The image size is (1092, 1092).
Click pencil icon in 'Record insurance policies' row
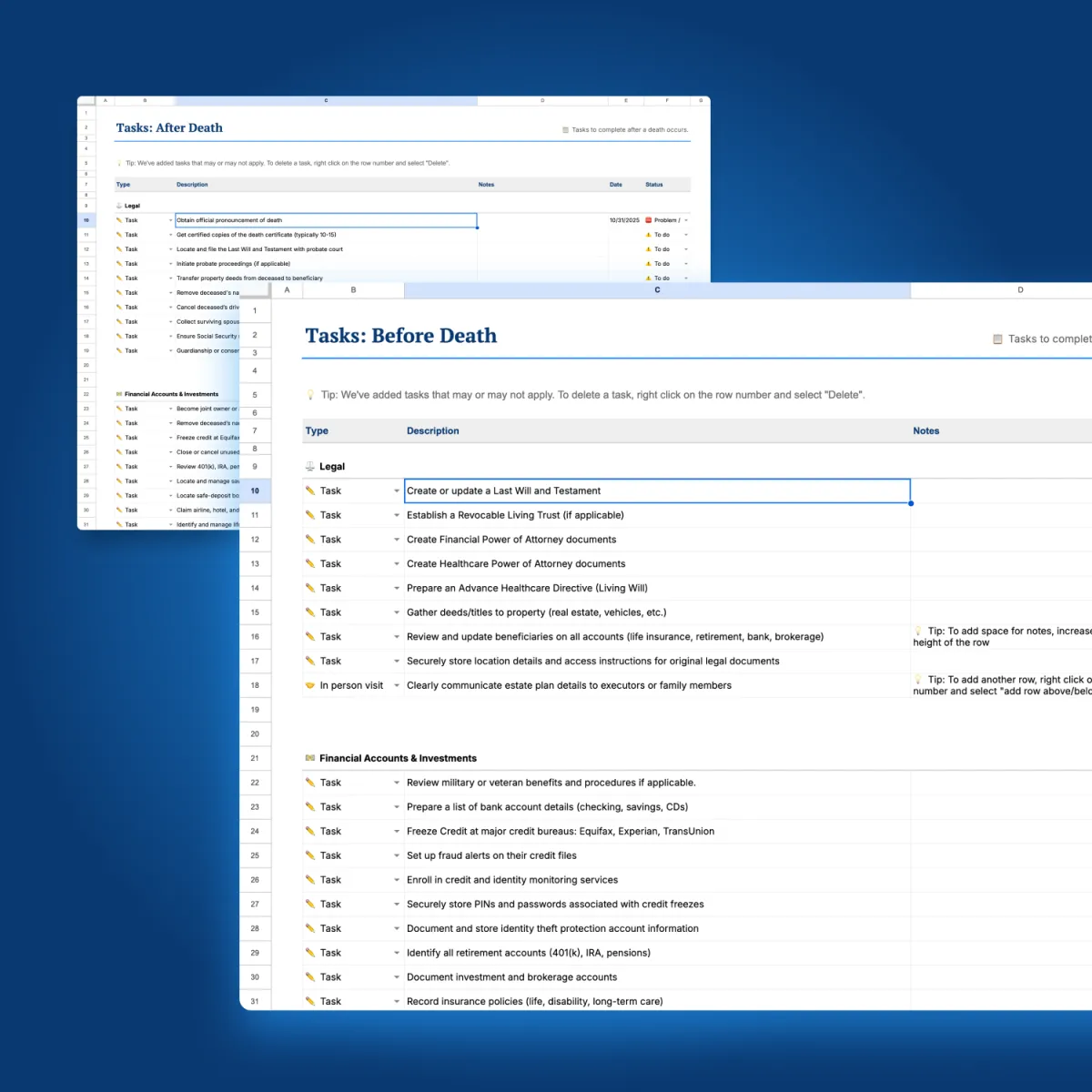click(310, 1001)
